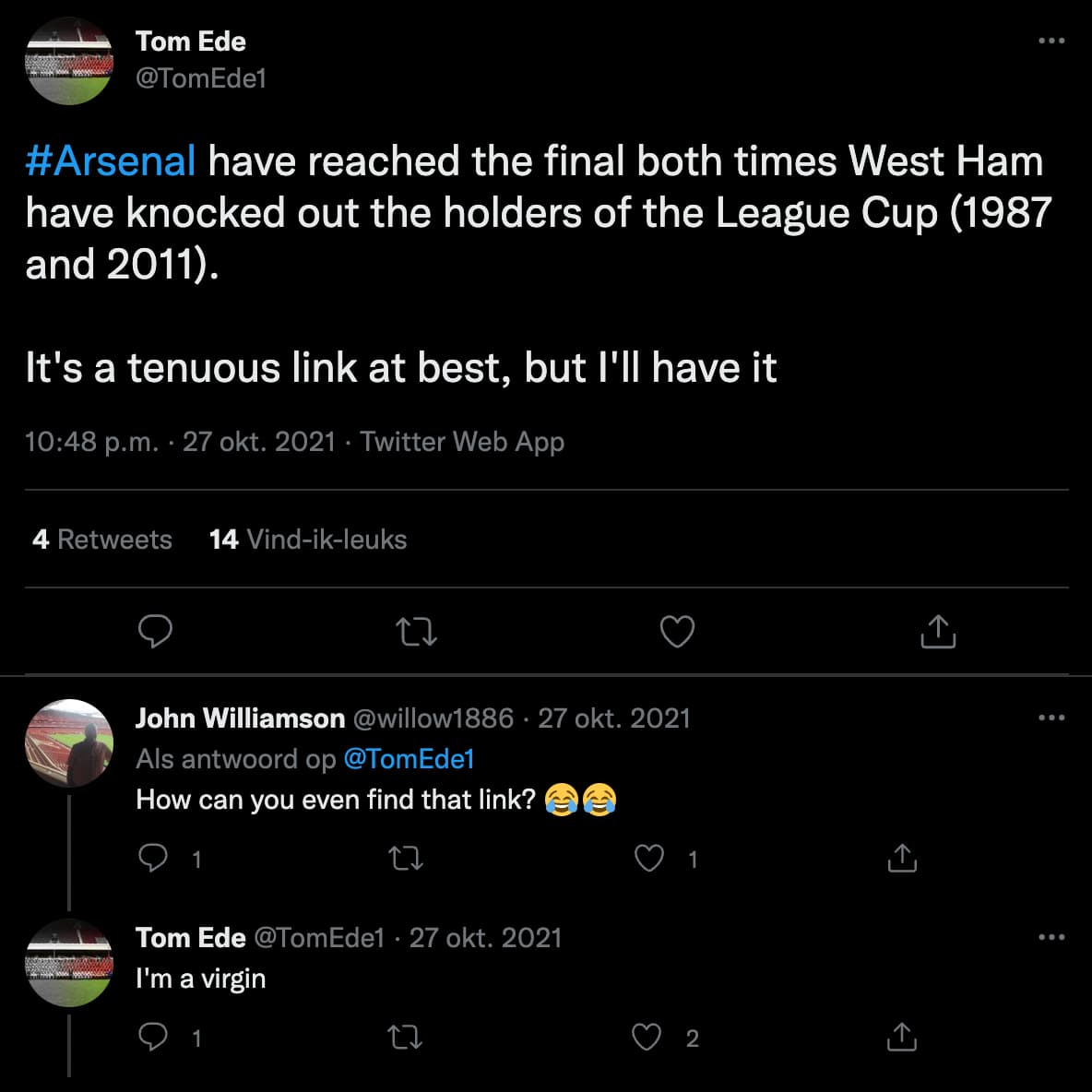The height and width of the screenshot is (1092, 1092).
Task: Share the main tweet via share icon
Action: (x=937, y=632)
